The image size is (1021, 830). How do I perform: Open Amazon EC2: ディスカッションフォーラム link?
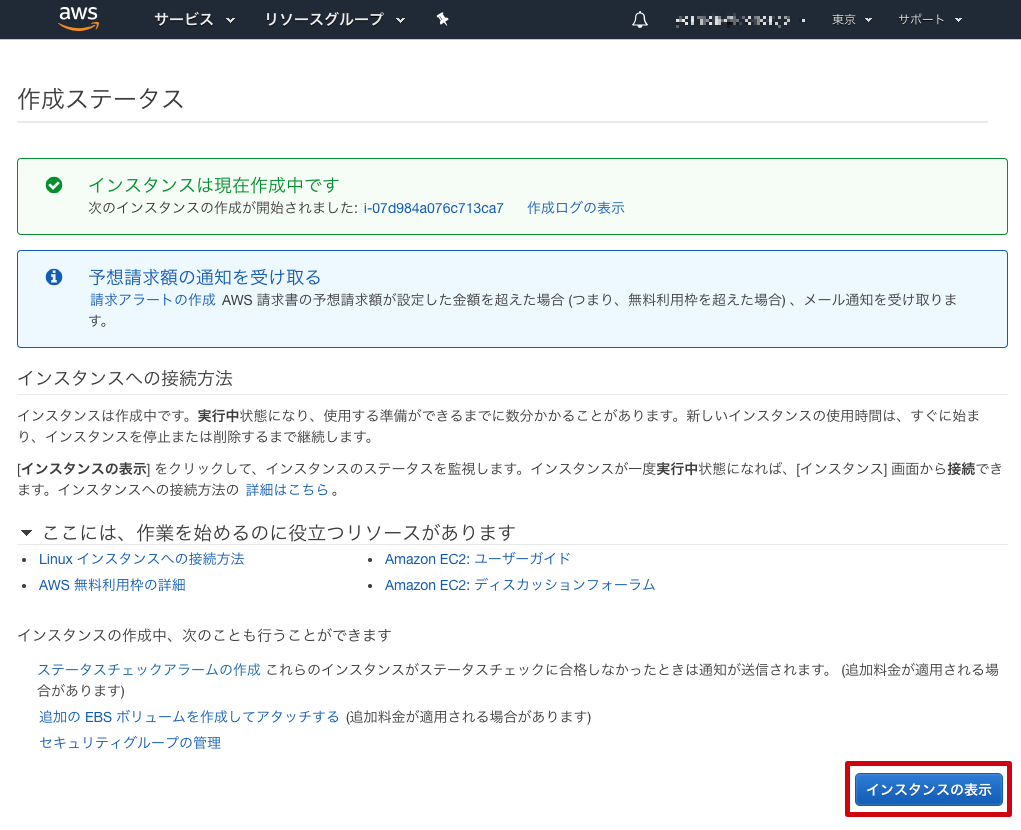coord(520,585)
